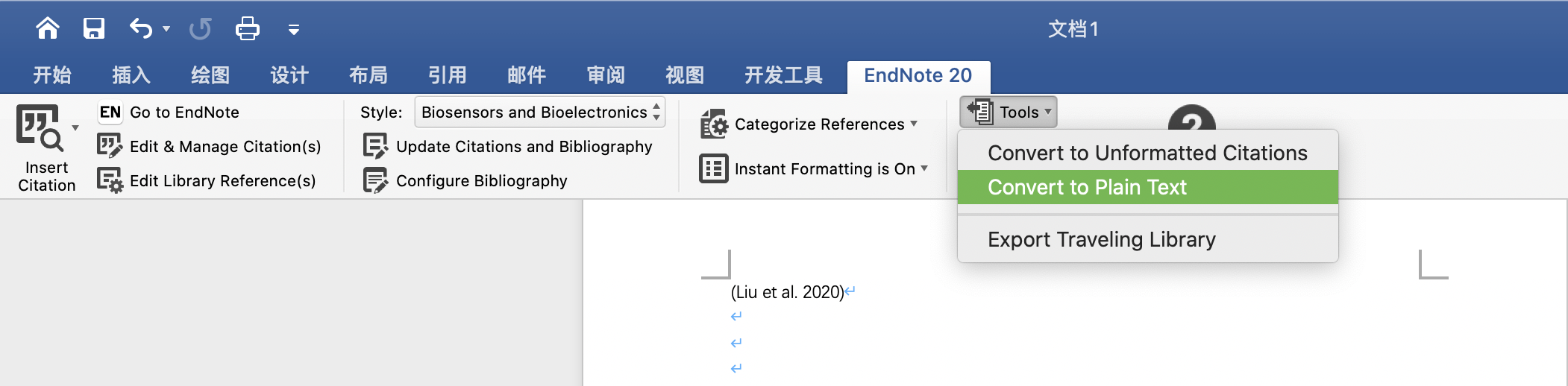This screenshot has width=1568, height=386.
Task: Open Configure Bibliography
Action: pyautogui.click(x=465, y=180)
